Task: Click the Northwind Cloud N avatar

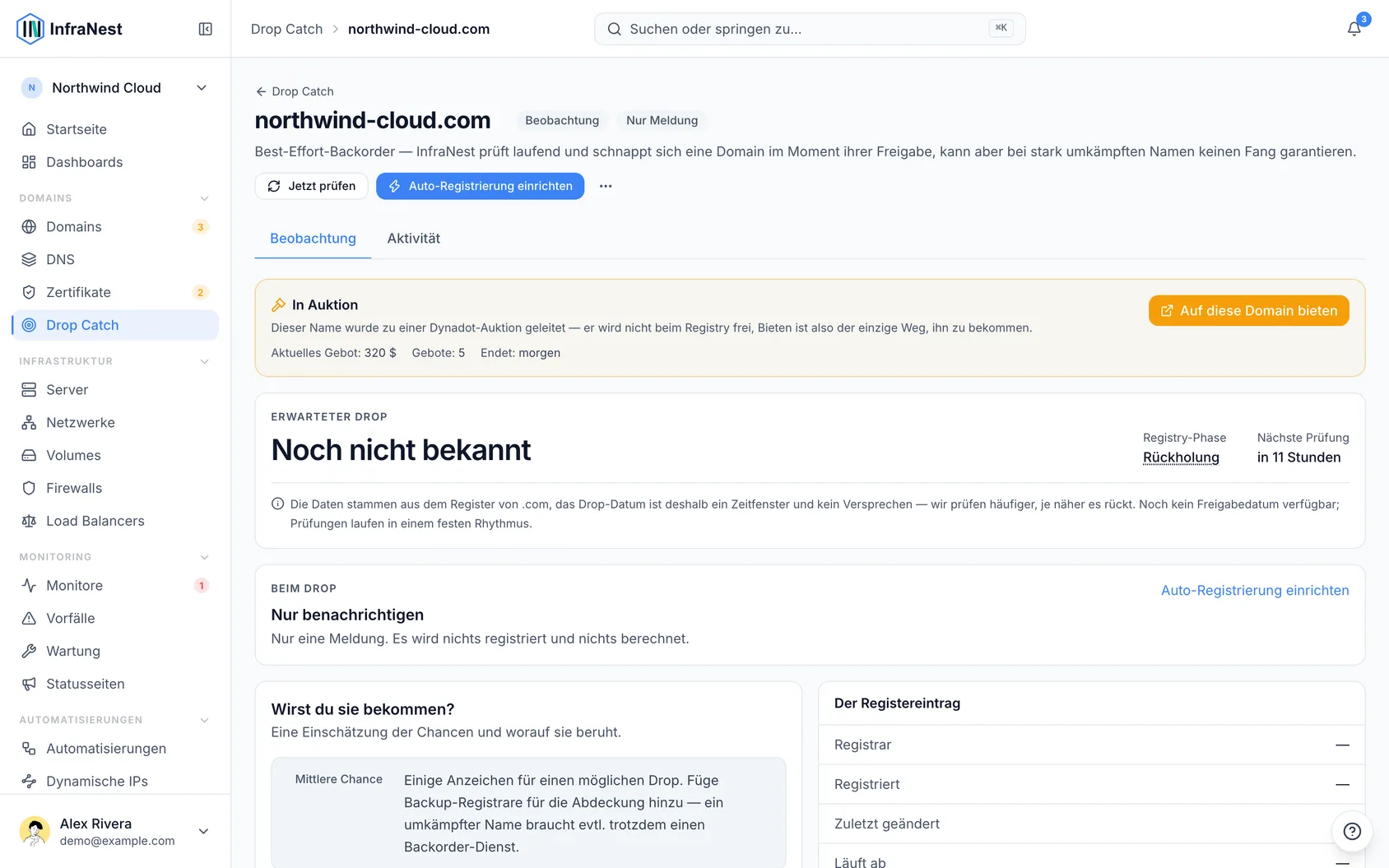Action: coord(32,88)
